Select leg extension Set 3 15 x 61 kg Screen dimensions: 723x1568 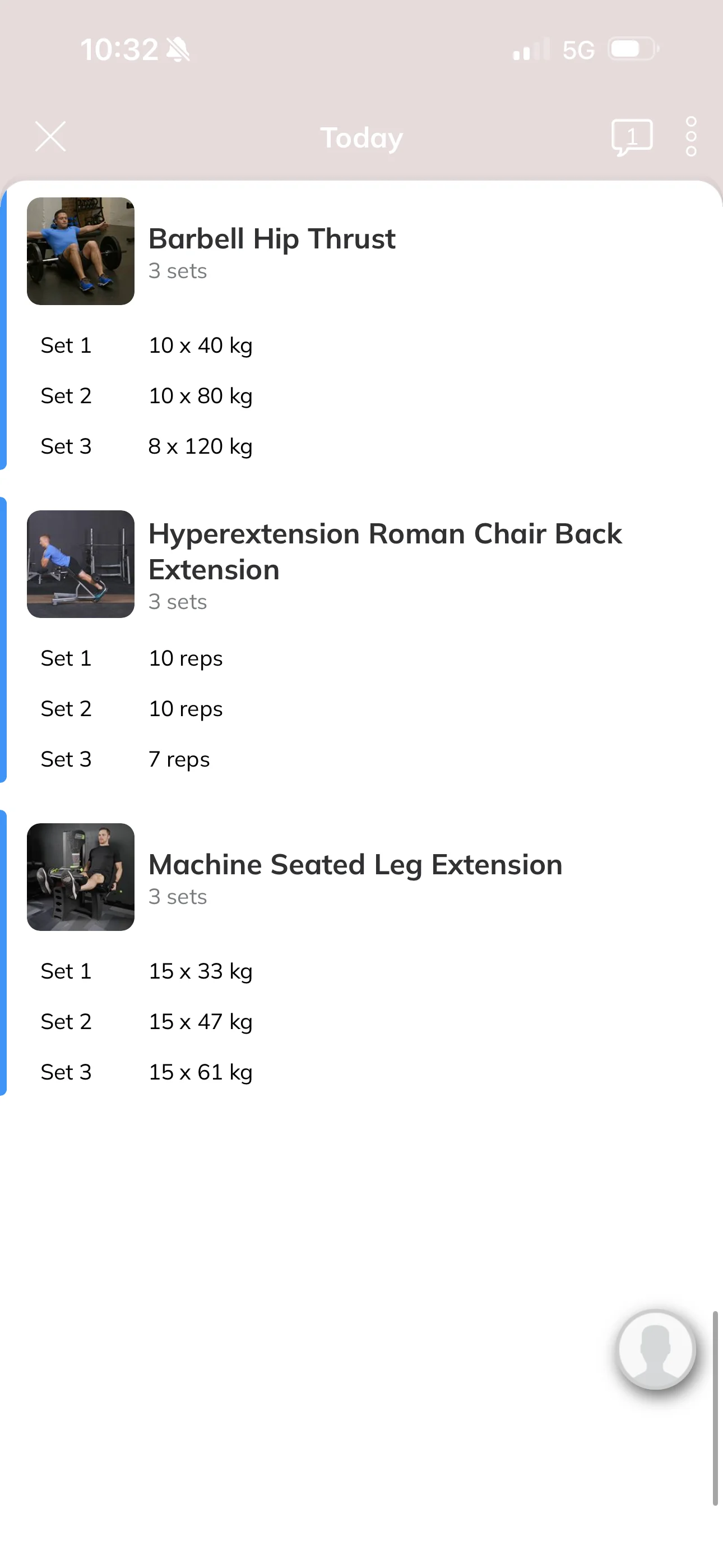(147, 1072)
